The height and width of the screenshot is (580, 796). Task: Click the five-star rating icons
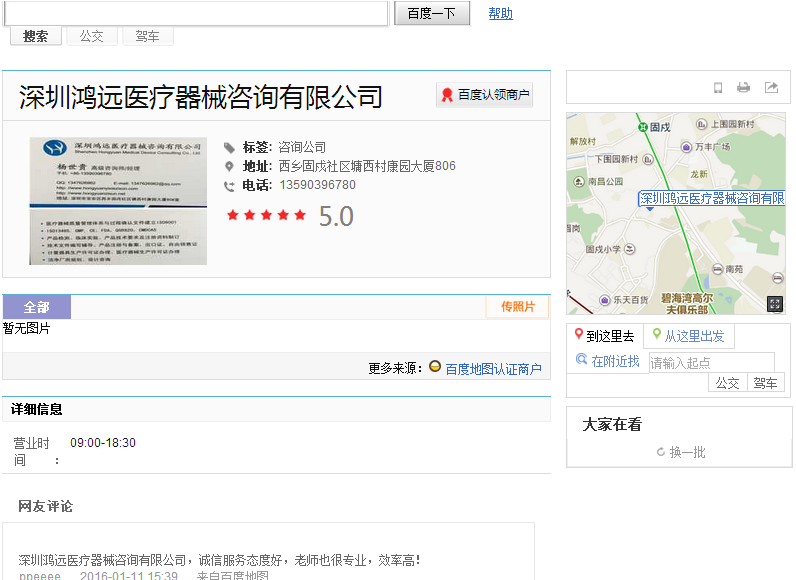point(267,215)
